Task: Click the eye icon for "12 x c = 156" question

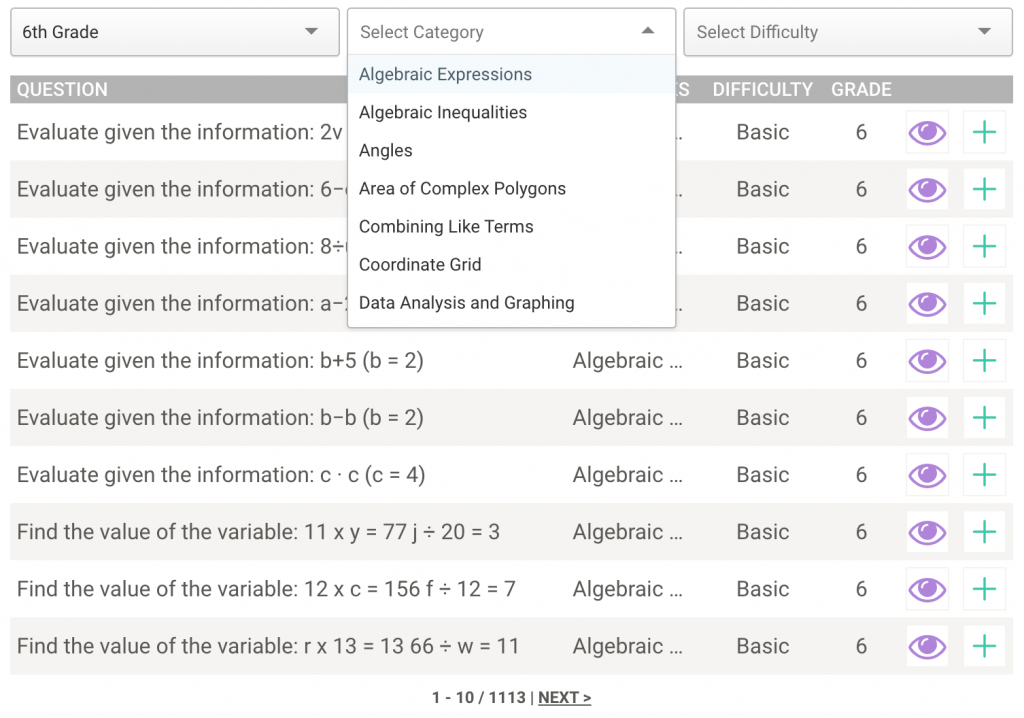Action: pyautogui.click(x=926, y=589)
